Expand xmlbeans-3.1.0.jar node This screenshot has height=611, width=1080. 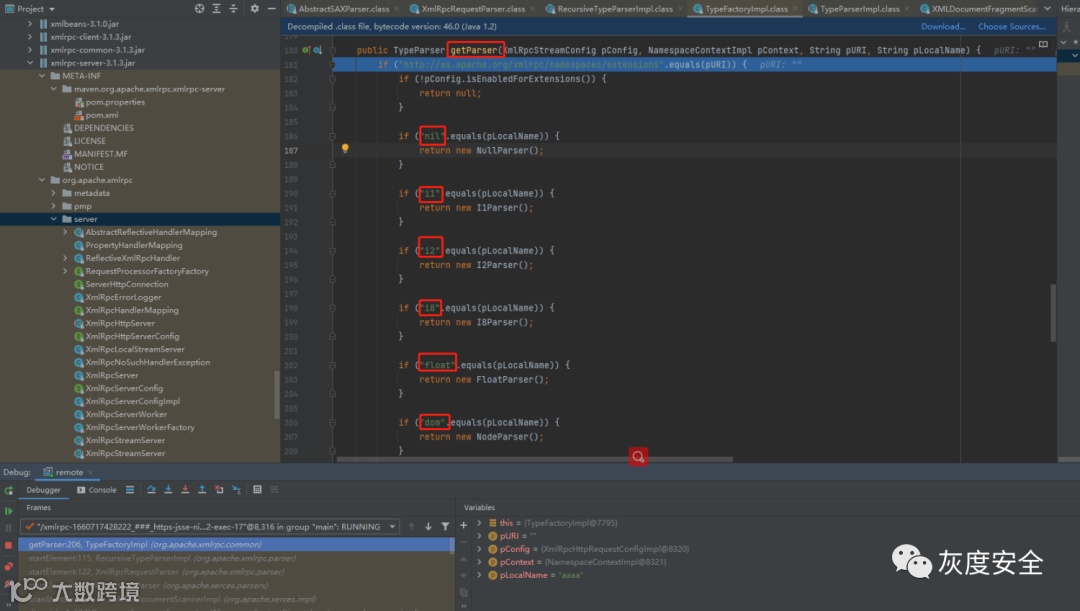pyautogui.click(x=30, y=24)
